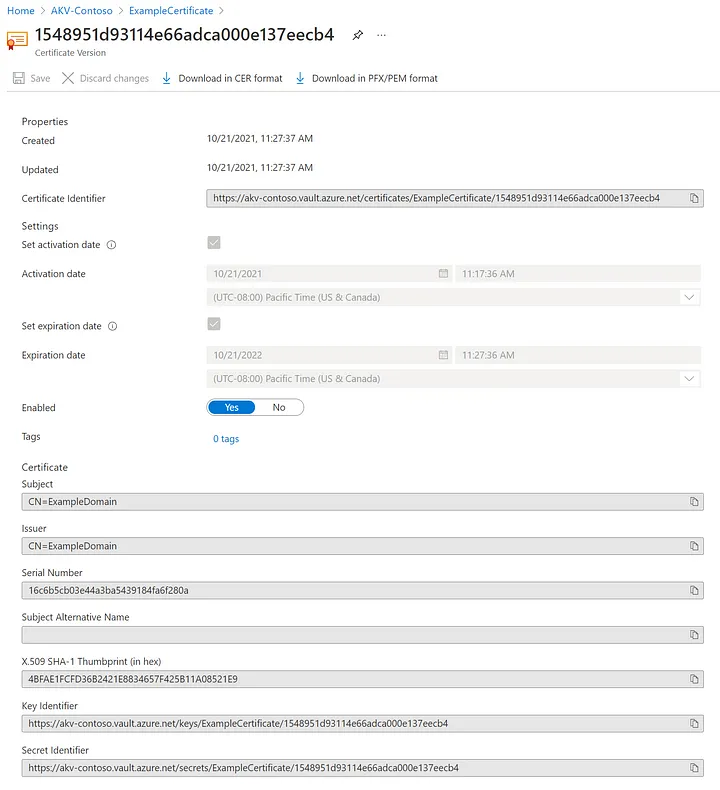This screenshot has height=790, width=720.
Task: Click the expiration time field 11:27:36 AM
Action: pyautogui.click(x=578, y=355)
